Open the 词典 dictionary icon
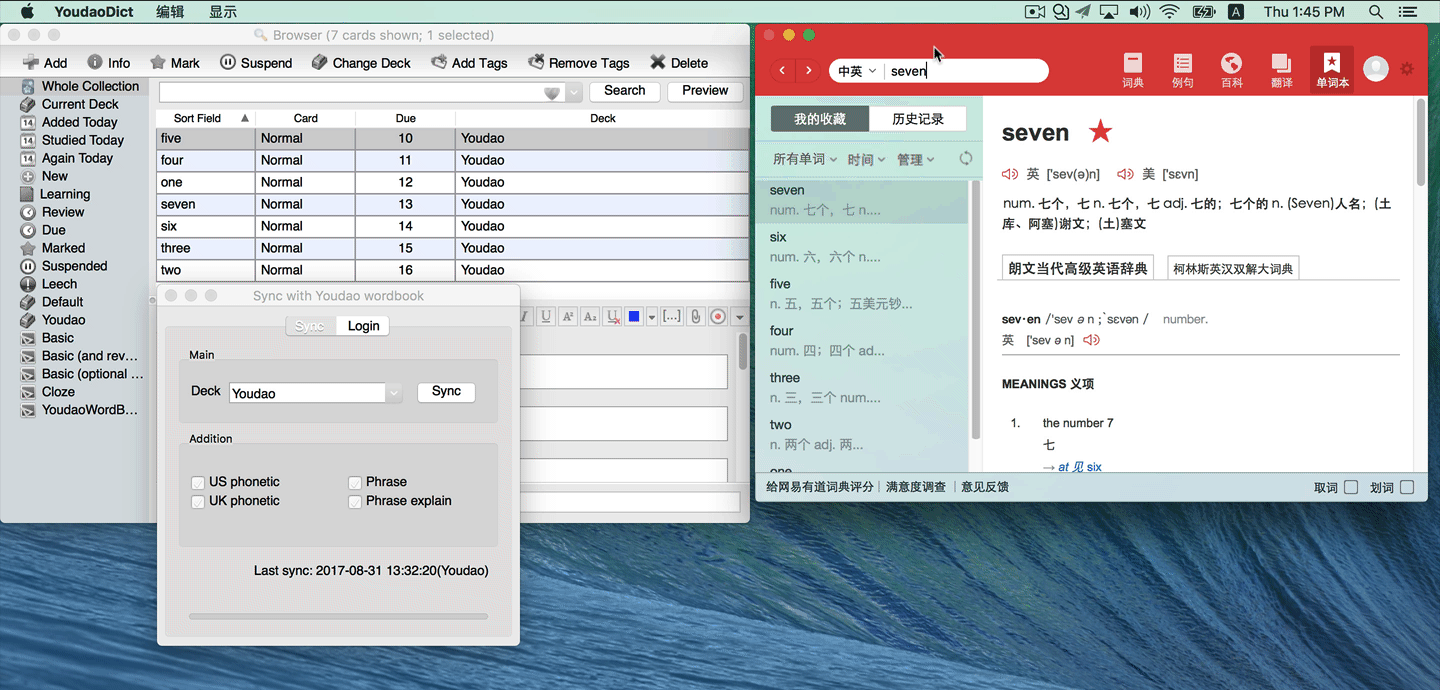Viewport: 1440px width, 690px height. coord(1133,70)
